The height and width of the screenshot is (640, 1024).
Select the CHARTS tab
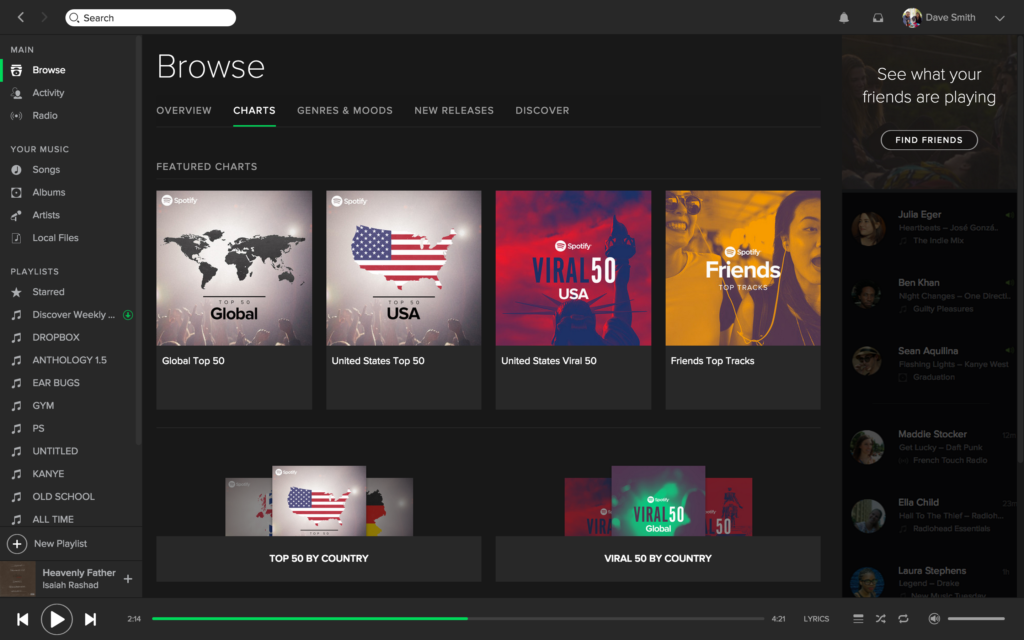click(x=254, y=110)
